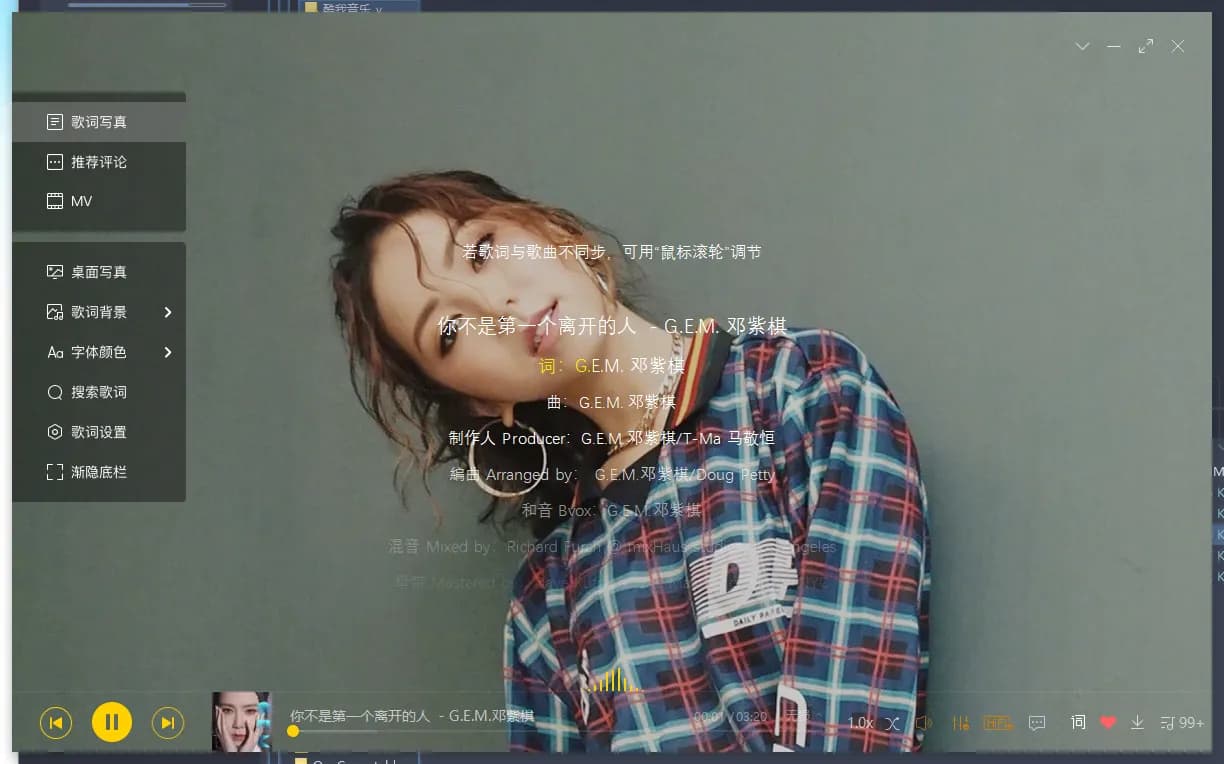
Task: Download the current song
Action: 1137,722
